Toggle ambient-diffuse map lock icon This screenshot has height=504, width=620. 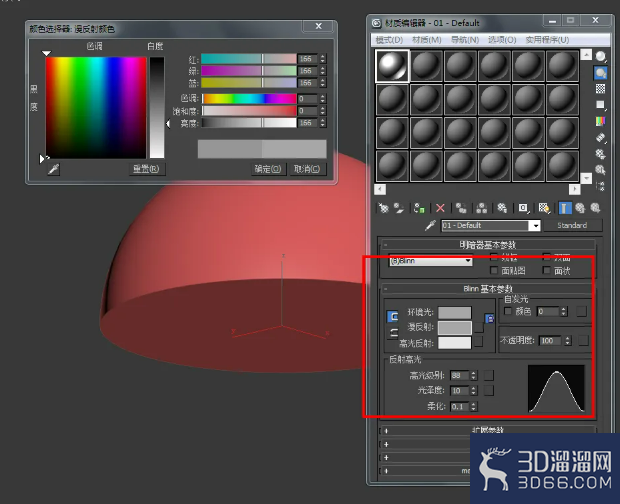tap(490, 319)
